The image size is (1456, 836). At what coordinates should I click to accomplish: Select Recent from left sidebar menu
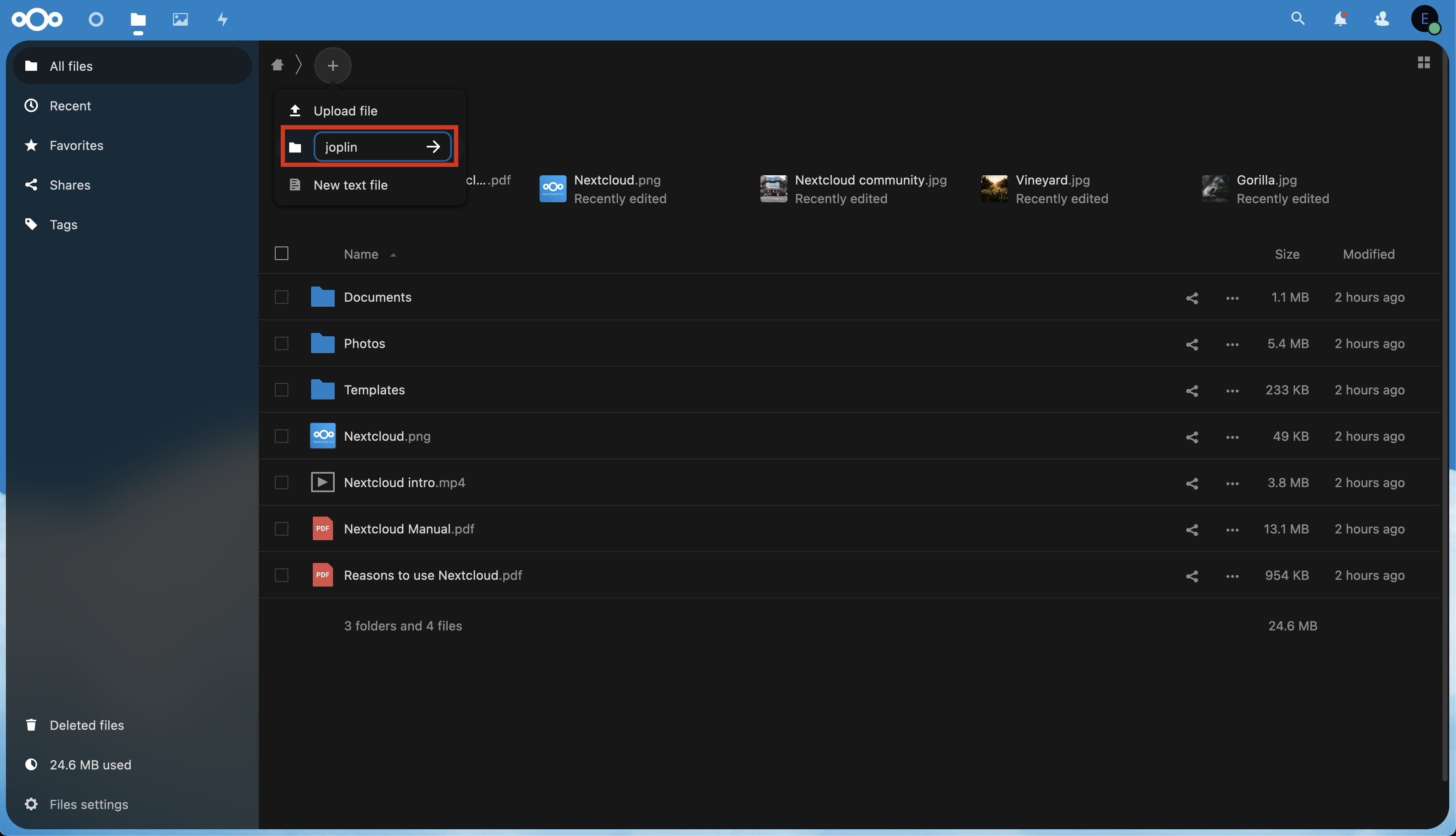click(70, 104)
